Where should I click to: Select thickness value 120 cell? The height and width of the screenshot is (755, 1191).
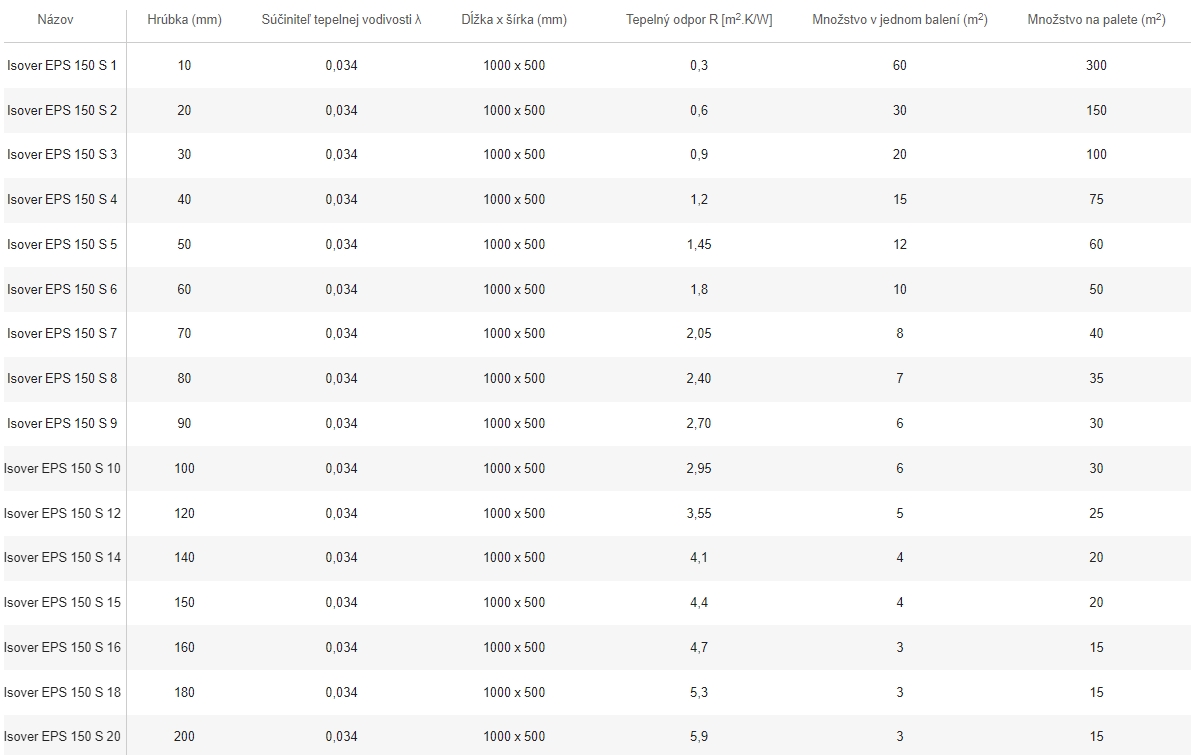(x=185, y=513)
